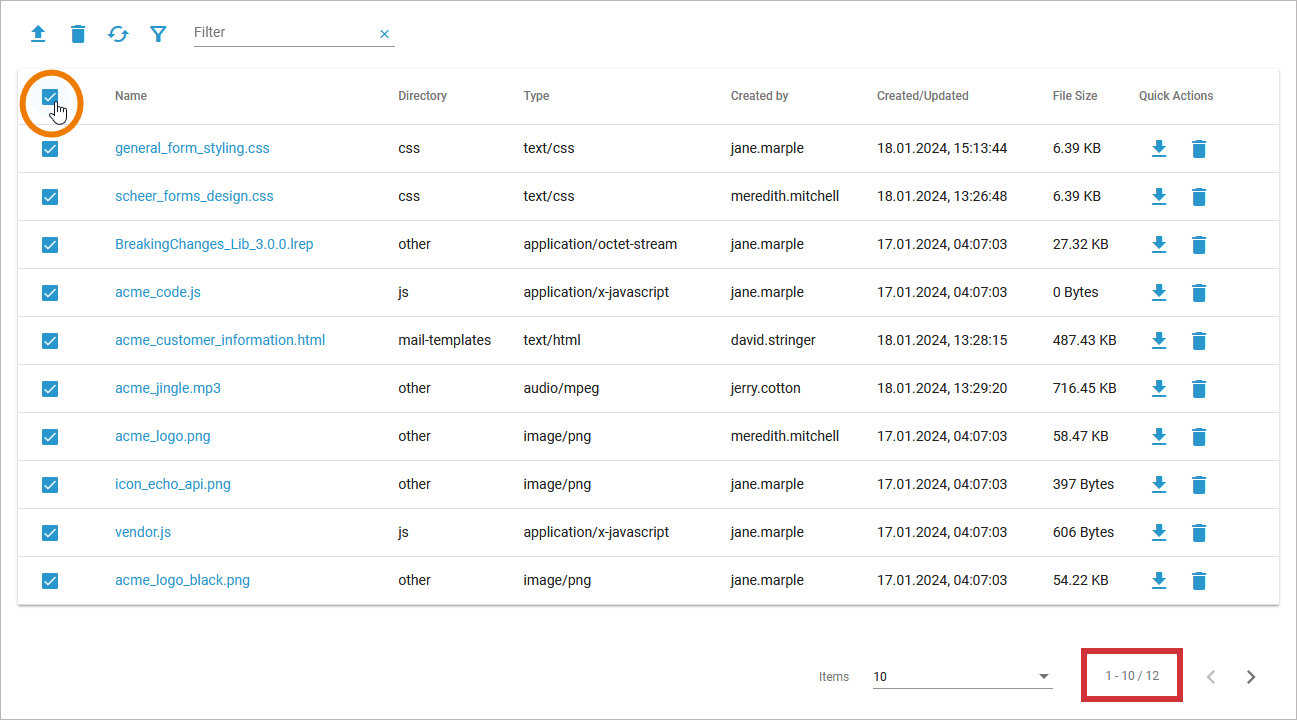Go to the next page arrow

(x=1251, y=677)
